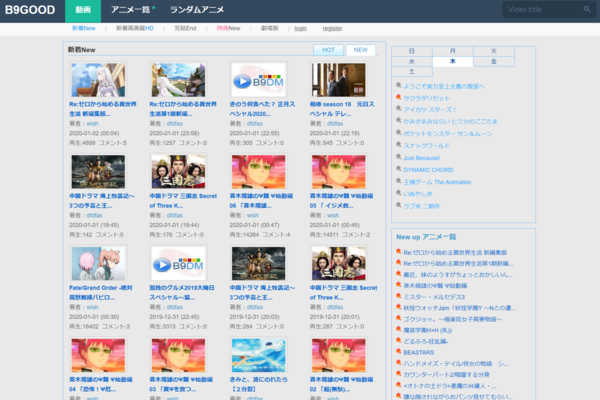600x400 pixels.
Task: Open Re:Zero thumbnail dated 2020-01-01 (23:58)
Action: tap(178, 80)
